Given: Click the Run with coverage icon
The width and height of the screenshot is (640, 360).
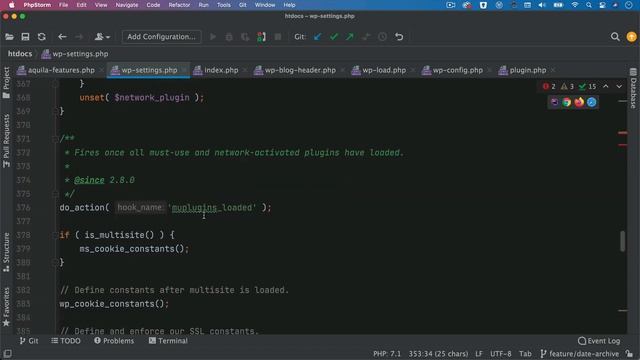Looking at the screenshot, I should 245,37.
